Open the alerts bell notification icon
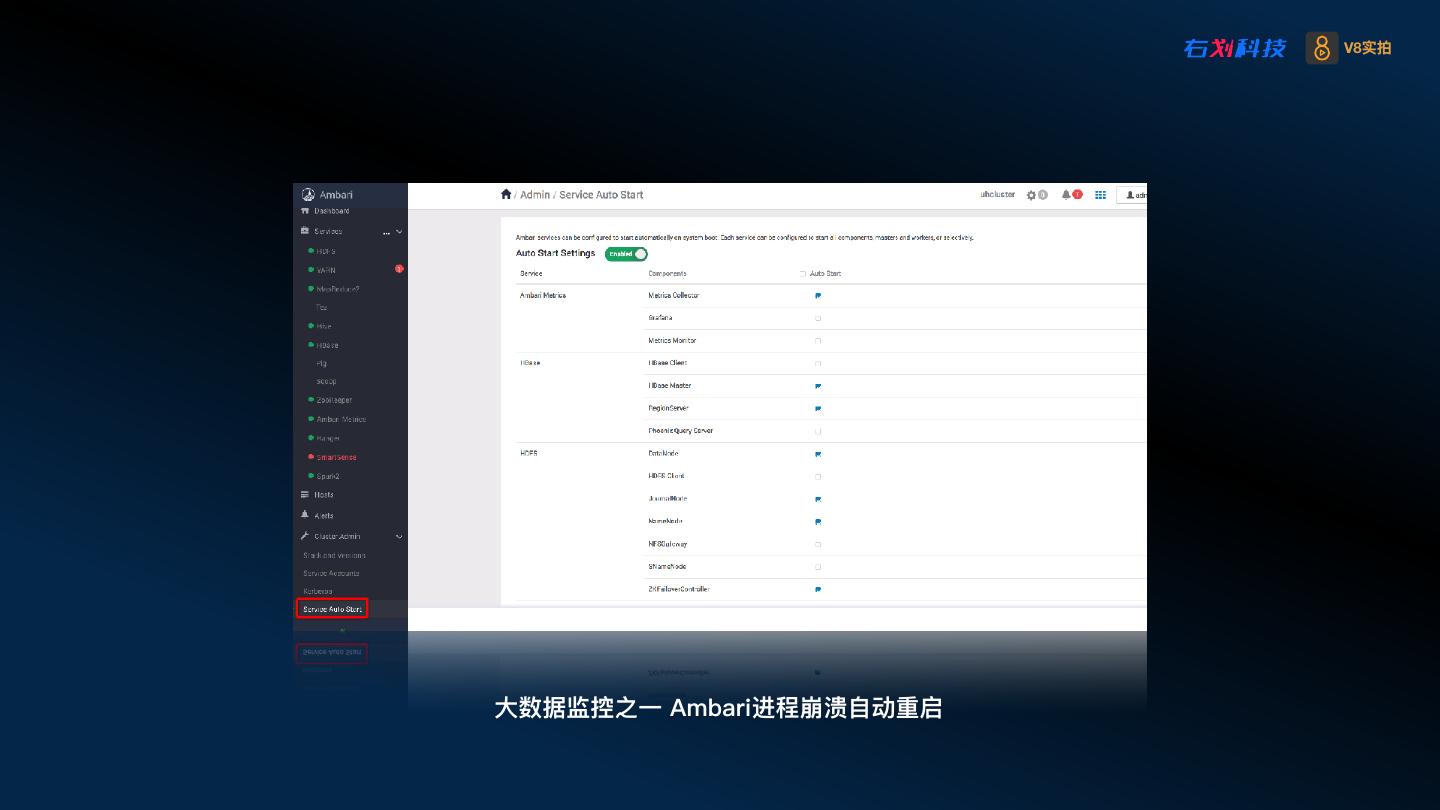 pyautogui.click(x=1067, y=195)
